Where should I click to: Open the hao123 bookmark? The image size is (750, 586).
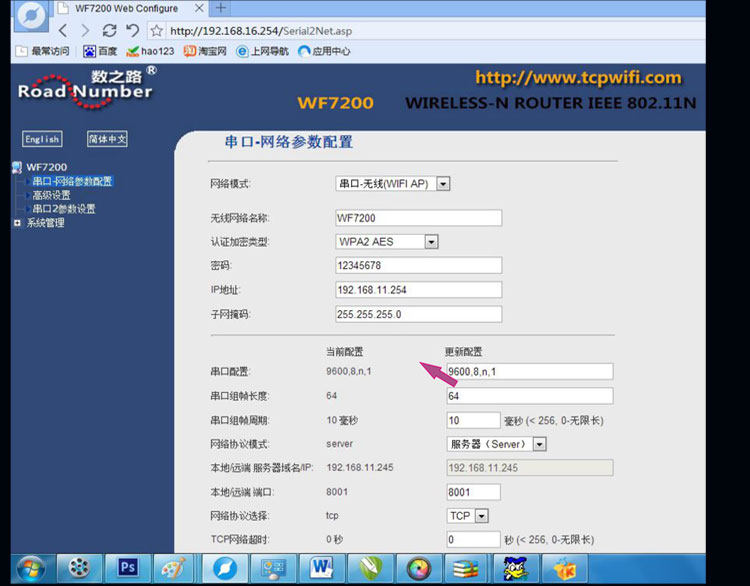pyautogui.click(x=150, y=51)
